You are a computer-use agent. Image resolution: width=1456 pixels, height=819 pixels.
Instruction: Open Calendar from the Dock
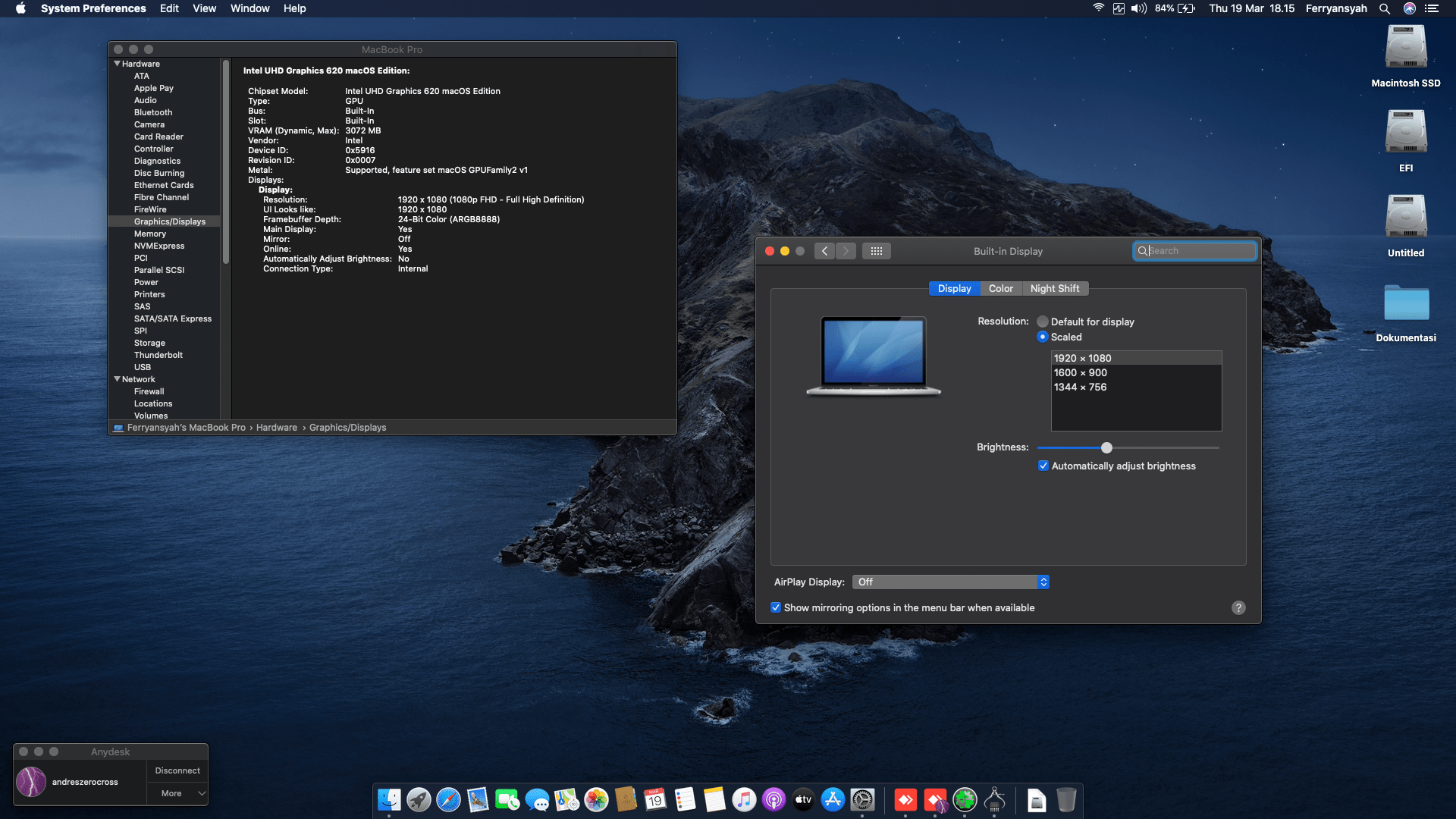[x=655, y=799]
